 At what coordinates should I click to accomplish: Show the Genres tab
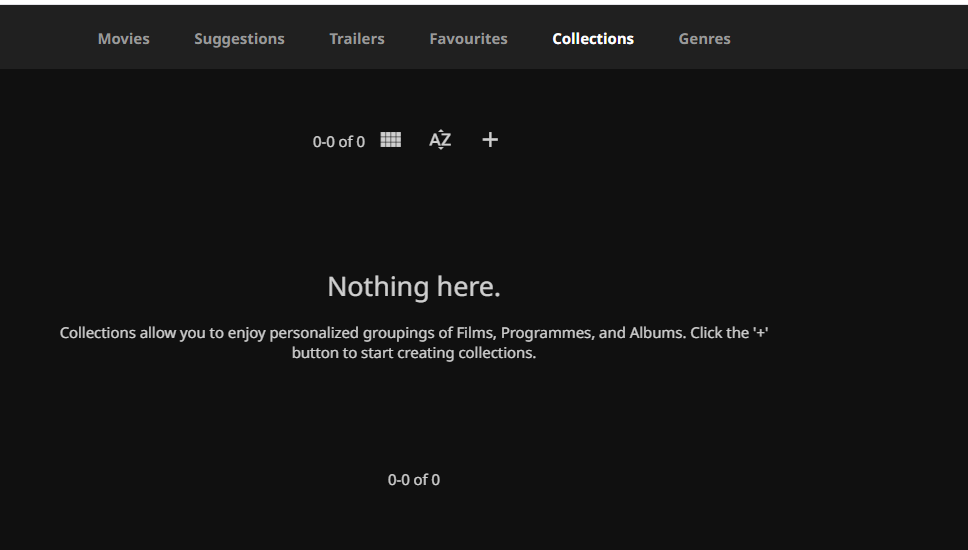coord(704,39)
